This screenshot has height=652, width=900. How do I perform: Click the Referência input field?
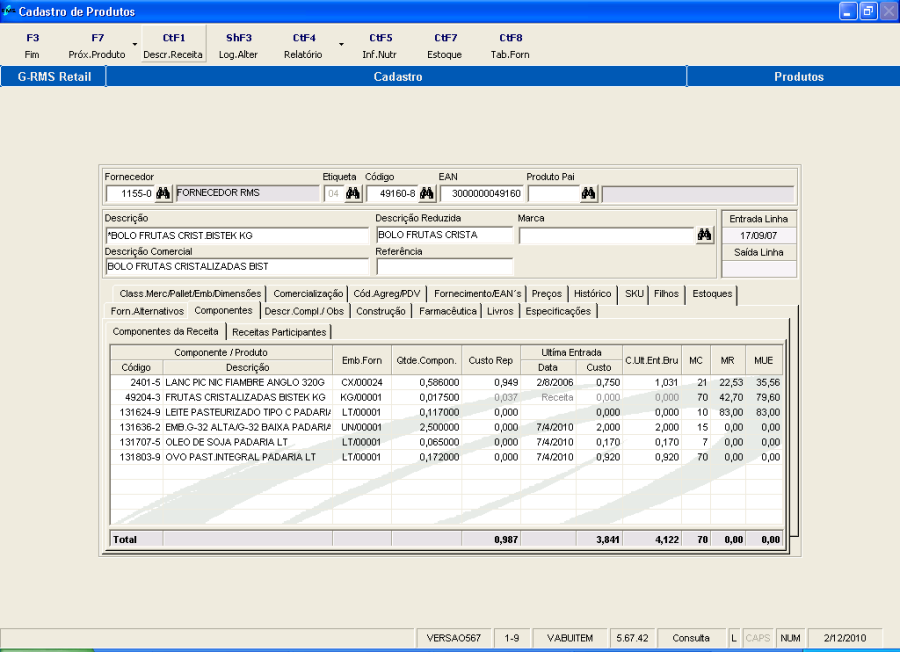pos(444,267)
